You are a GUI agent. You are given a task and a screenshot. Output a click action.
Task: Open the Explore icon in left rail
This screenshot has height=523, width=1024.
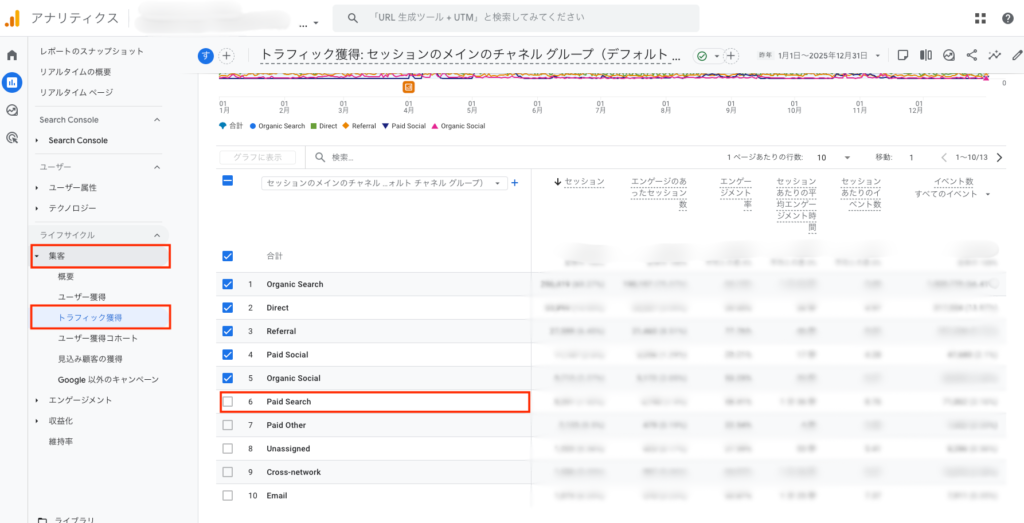tap(12, 110)
